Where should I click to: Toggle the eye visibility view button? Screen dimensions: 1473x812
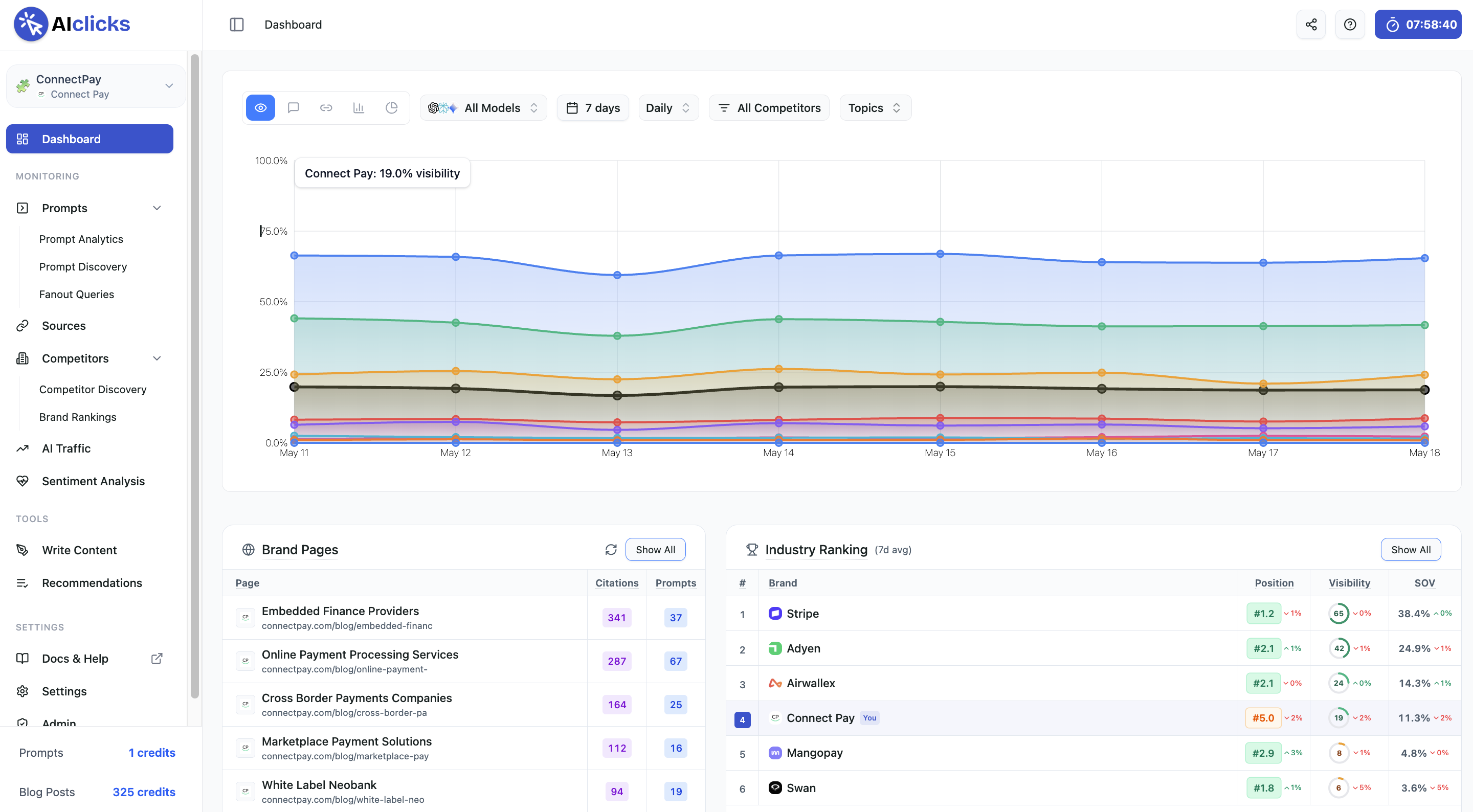pos(261,108)
